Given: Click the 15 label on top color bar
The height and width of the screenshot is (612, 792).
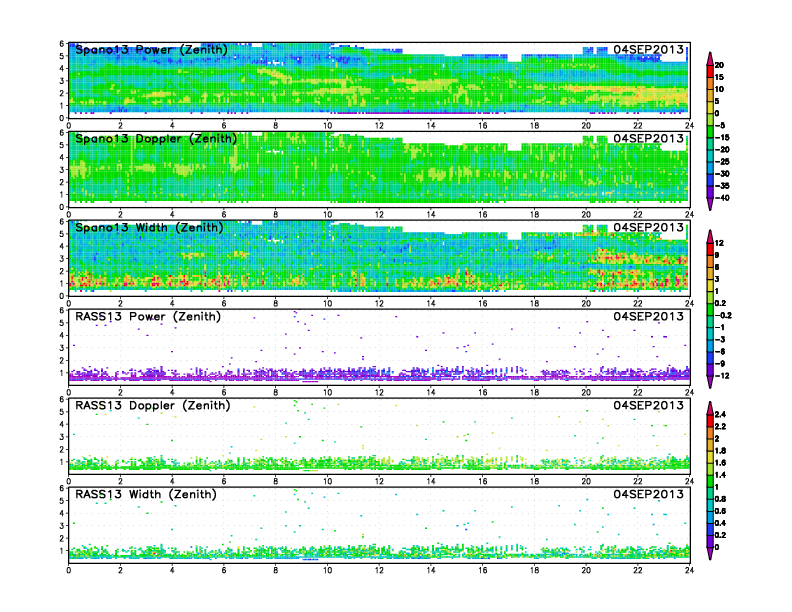Looking at the screenshot, I should coord(719,77).
